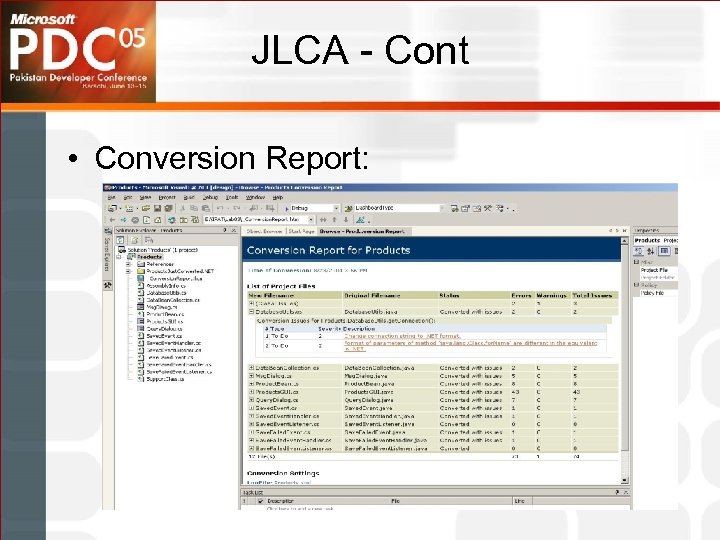Screen dimensions: 720x540
Task: Open the Edit menu
Action: point(128,197)
